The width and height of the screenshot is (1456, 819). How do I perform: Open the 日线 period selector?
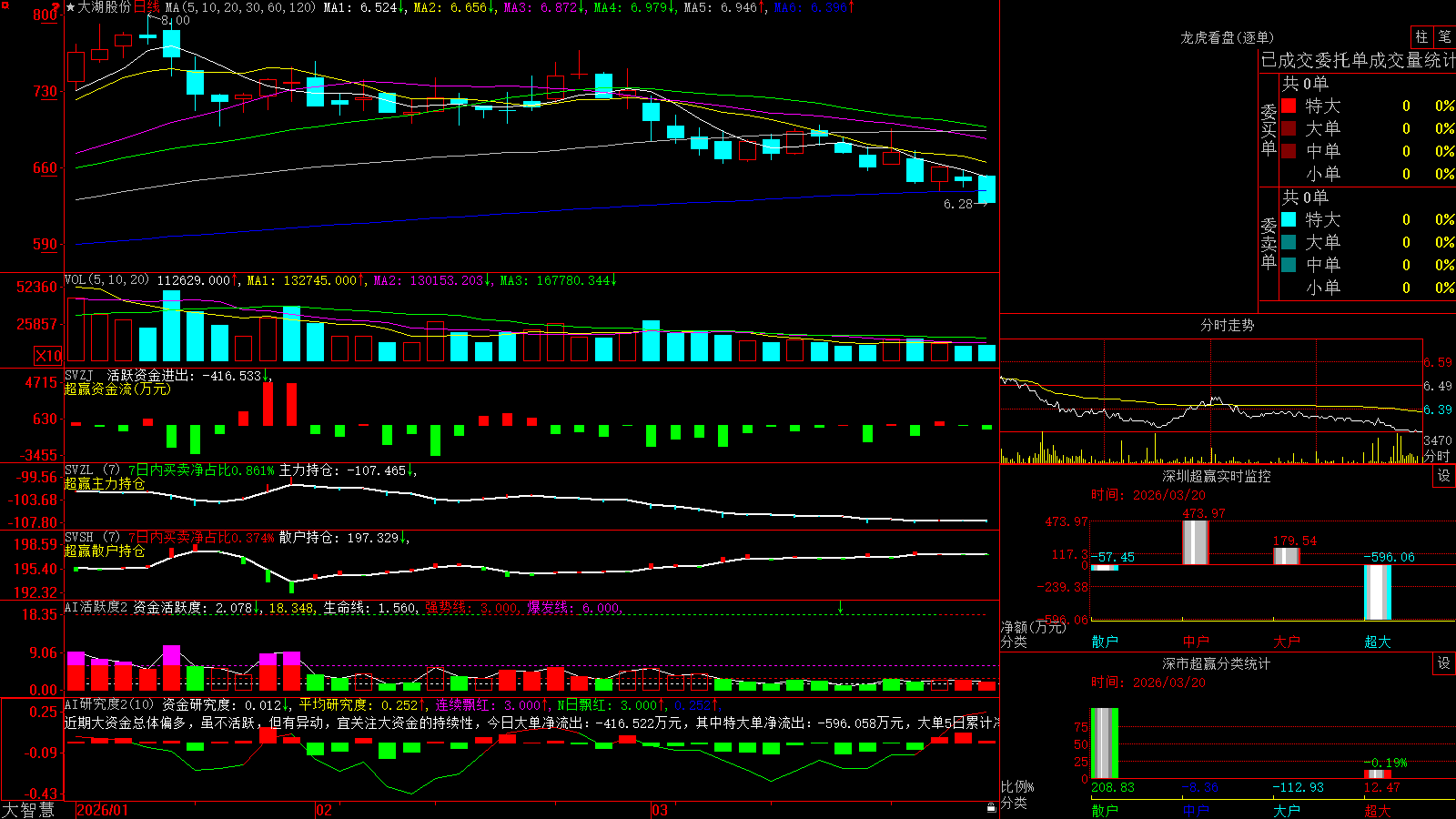[x=147, y=7]
